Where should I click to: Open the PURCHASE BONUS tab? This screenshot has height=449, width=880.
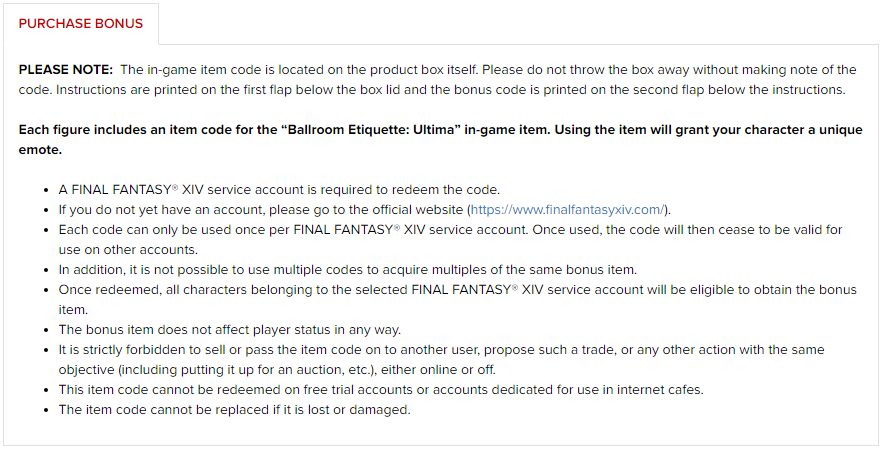[81, 24]
